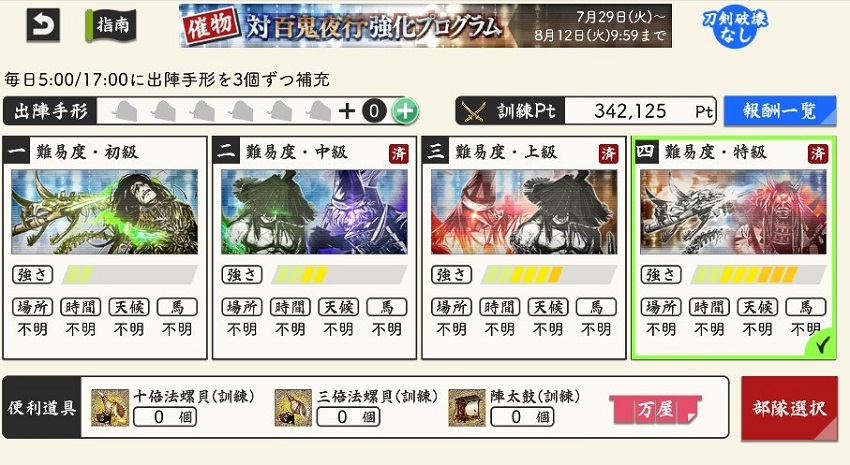
Task: Open the 報酬一覧 rewards list
Action: point(780,111)
